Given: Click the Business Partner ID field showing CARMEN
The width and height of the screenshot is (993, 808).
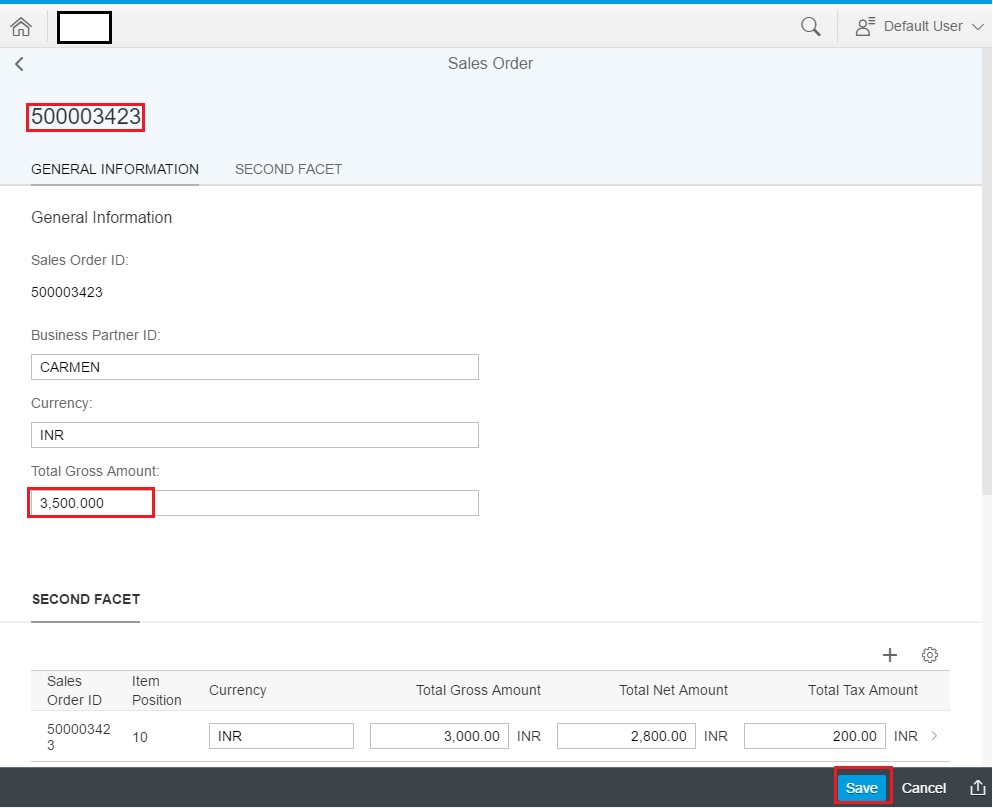Looking at the screenshot, I should point(254,367).
